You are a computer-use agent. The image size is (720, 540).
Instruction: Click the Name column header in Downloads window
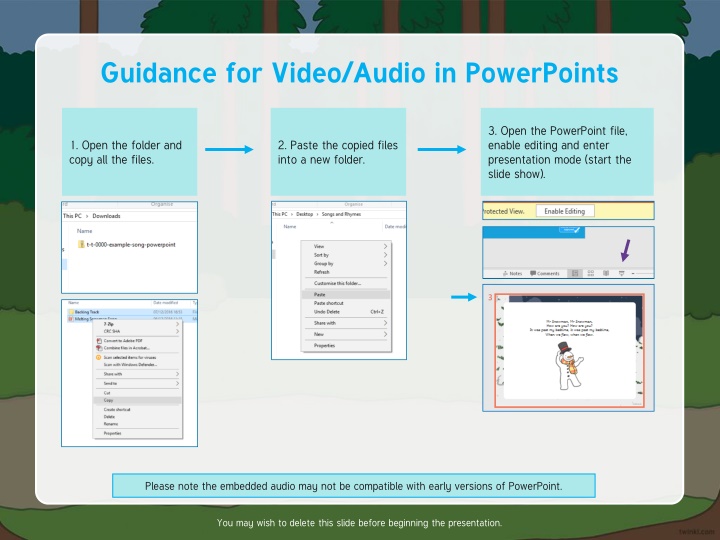[84, 231]
